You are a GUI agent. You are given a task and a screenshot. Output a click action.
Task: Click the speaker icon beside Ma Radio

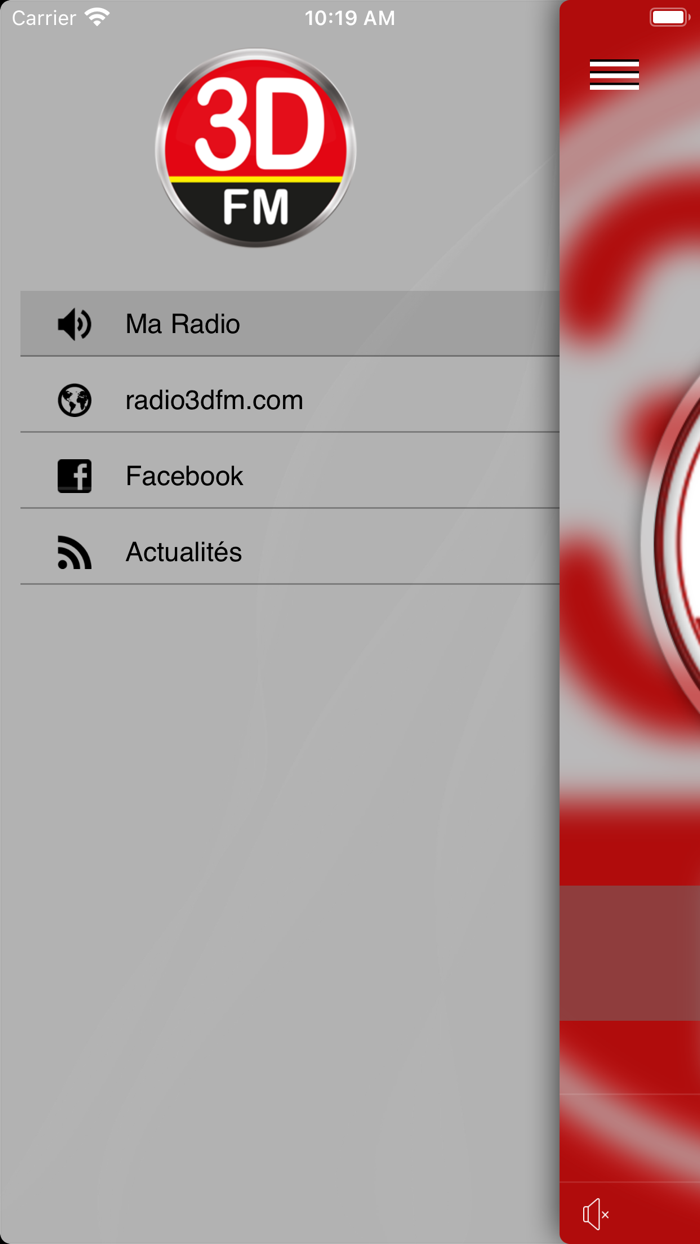click(x=74, y=324)
